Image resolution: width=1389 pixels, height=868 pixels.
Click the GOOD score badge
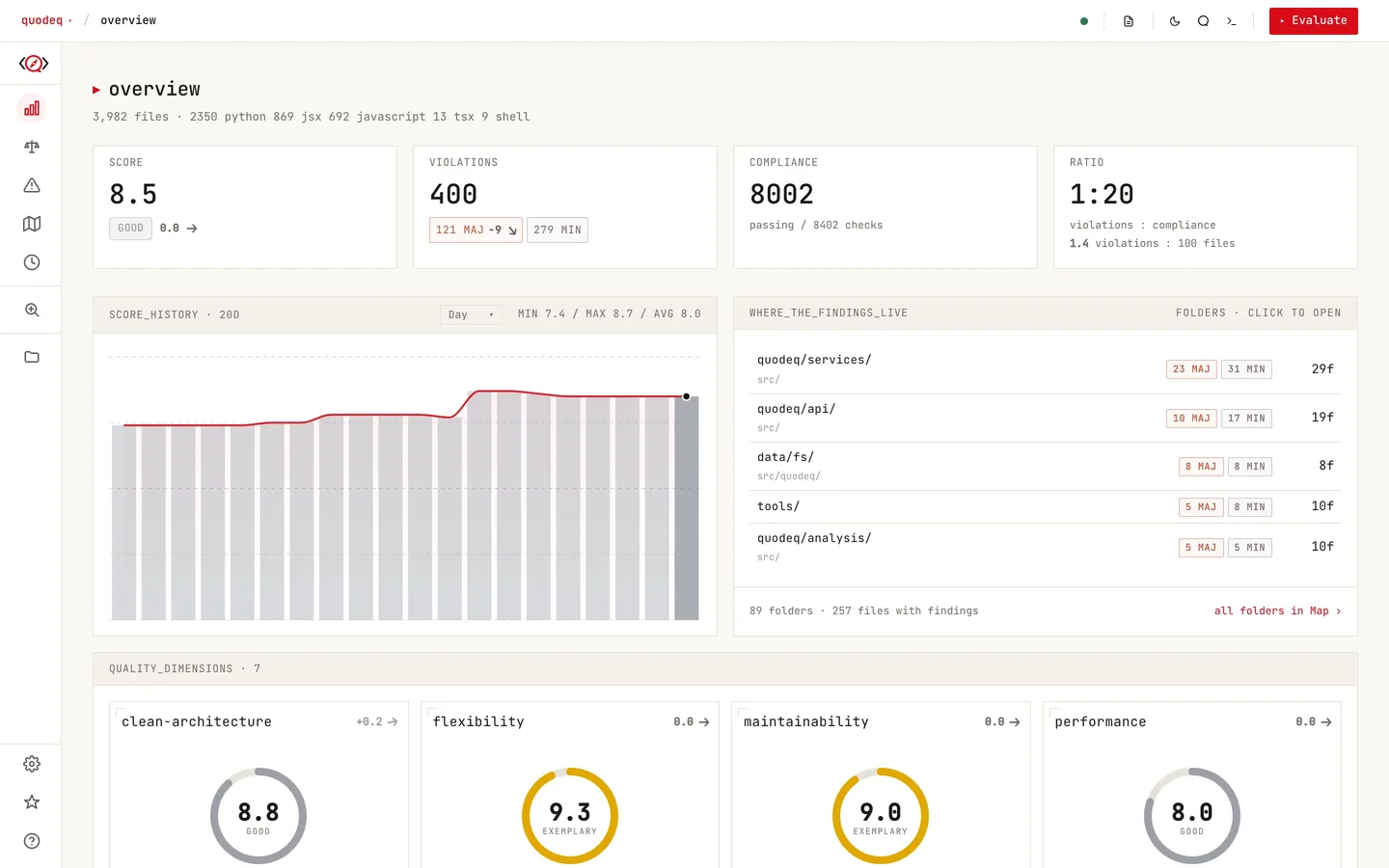130,229
